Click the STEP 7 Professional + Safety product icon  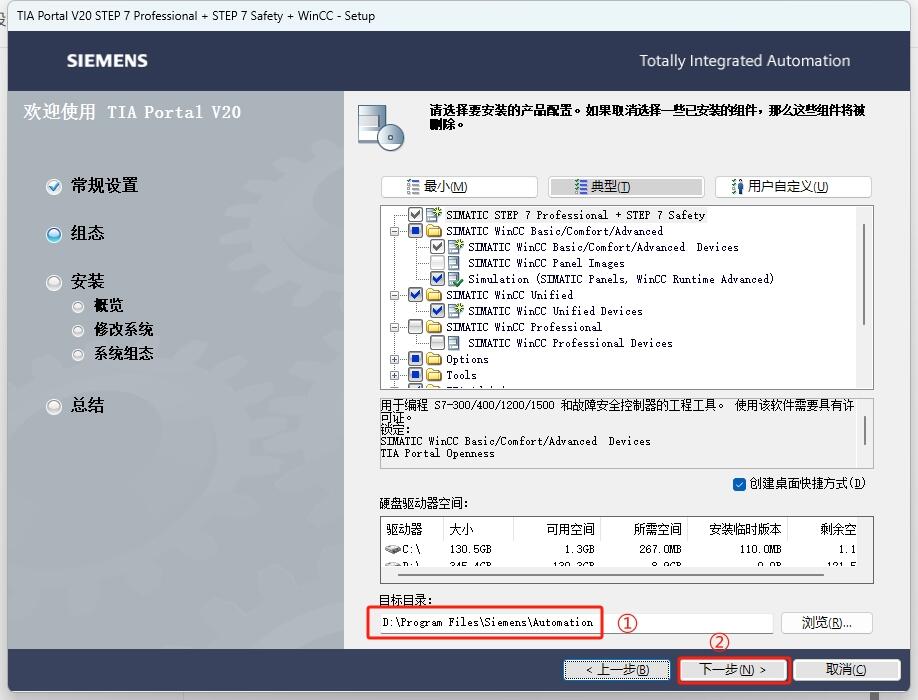(x=434, y=214)
